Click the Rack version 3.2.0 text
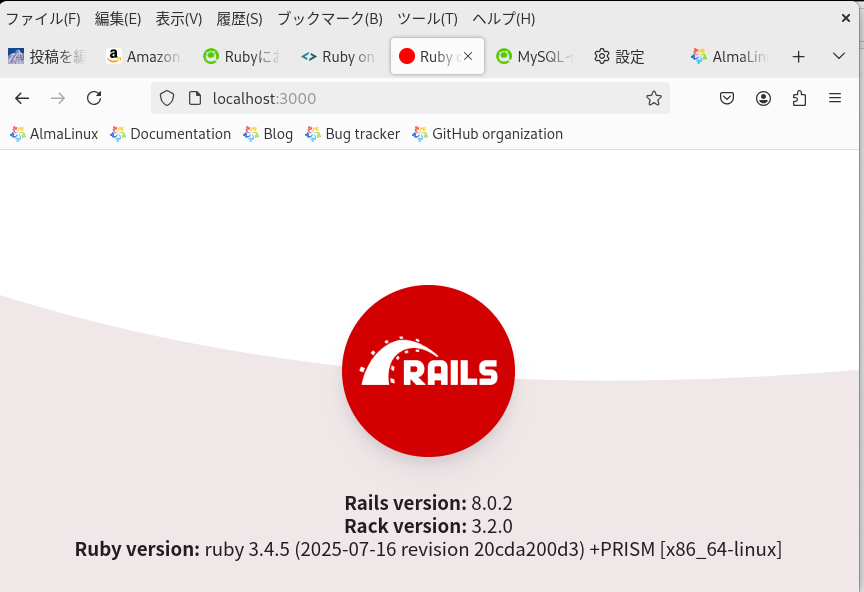 click(428, 526)
